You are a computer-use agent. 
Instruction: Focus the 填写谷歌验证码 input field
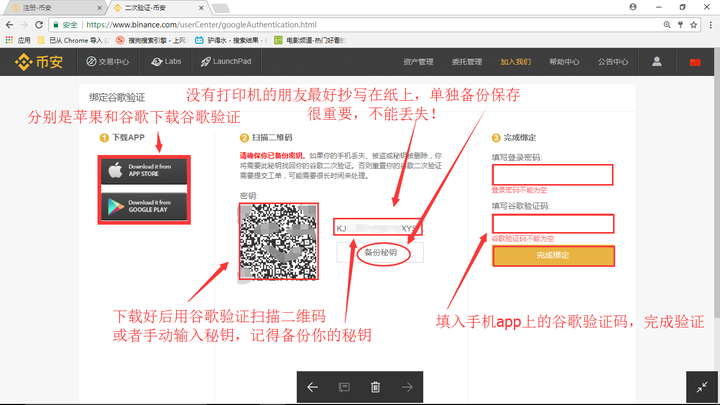tap(553, 224)
